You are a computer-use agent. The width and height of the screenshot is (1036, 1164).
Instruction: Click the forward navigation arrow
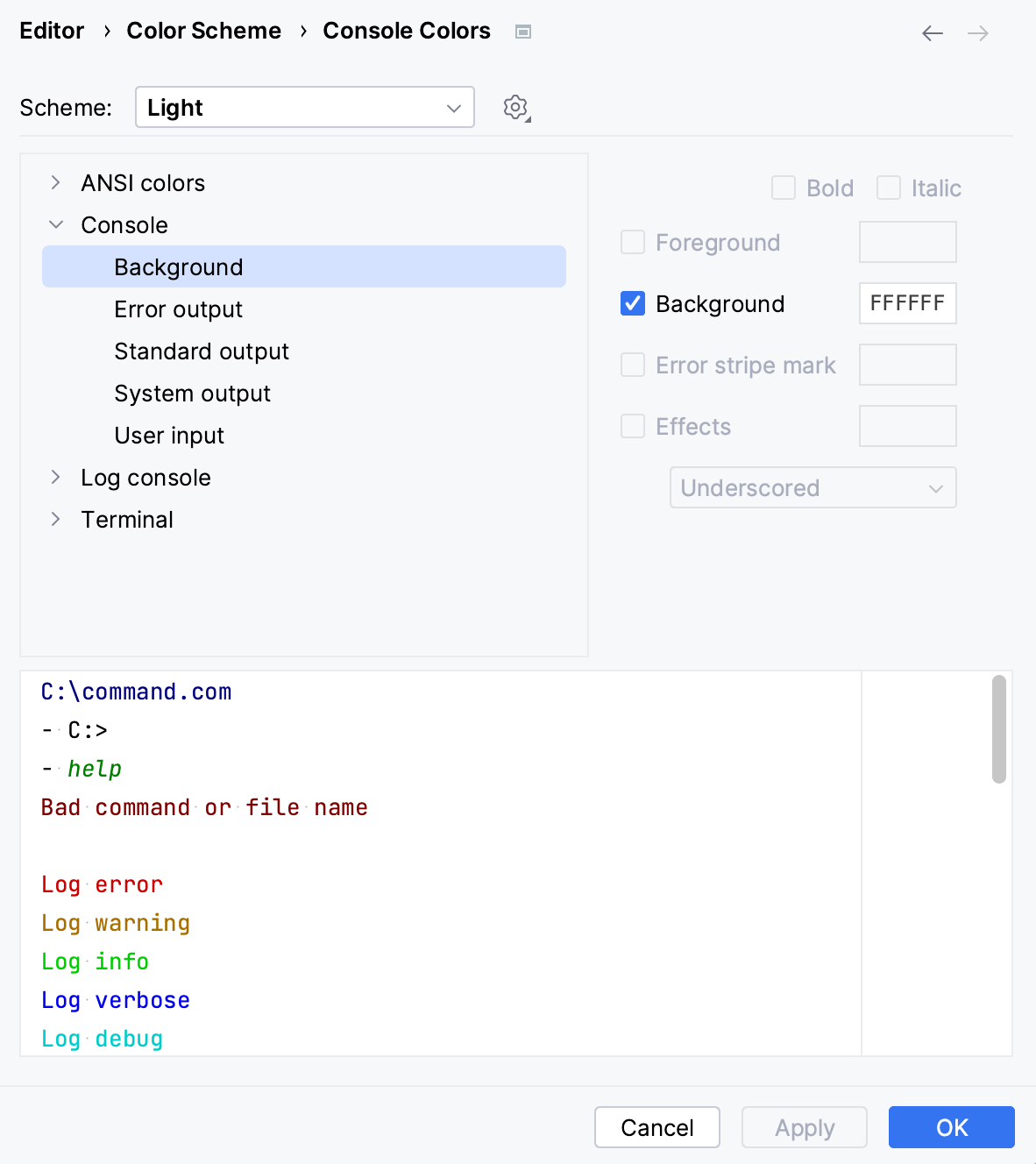click(x=979, y=32)
